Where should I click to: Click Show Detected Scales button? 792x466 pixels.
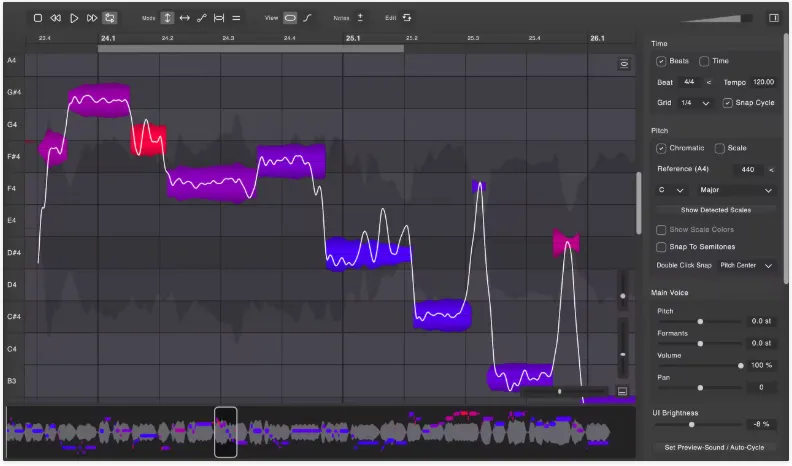pyautogui.click(x=715, y=210)
